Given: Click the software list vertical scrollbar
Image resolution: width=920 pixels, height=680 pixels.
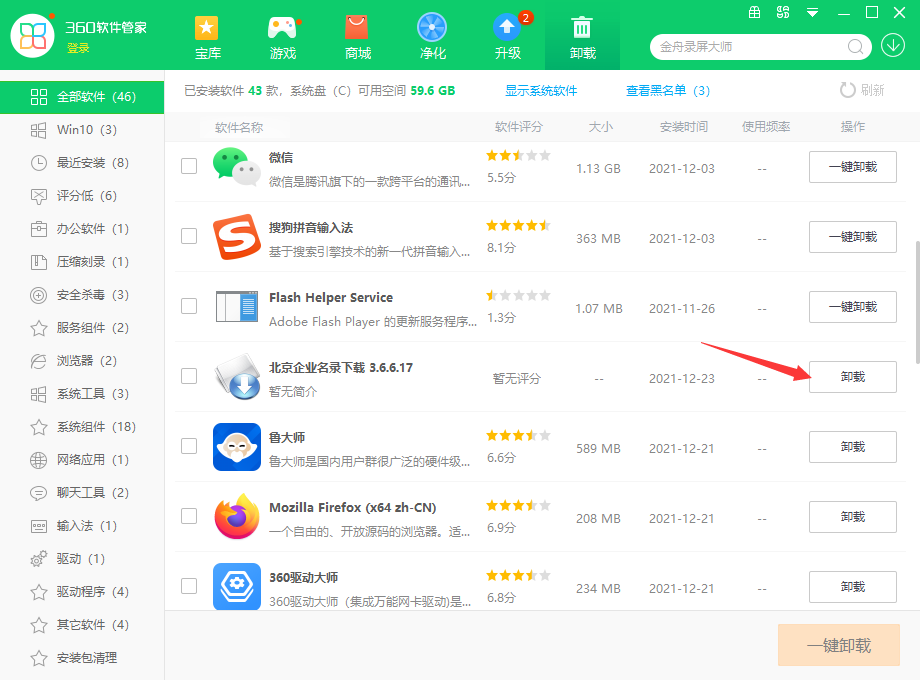Looking at the screenshot, I should point(916,302).
